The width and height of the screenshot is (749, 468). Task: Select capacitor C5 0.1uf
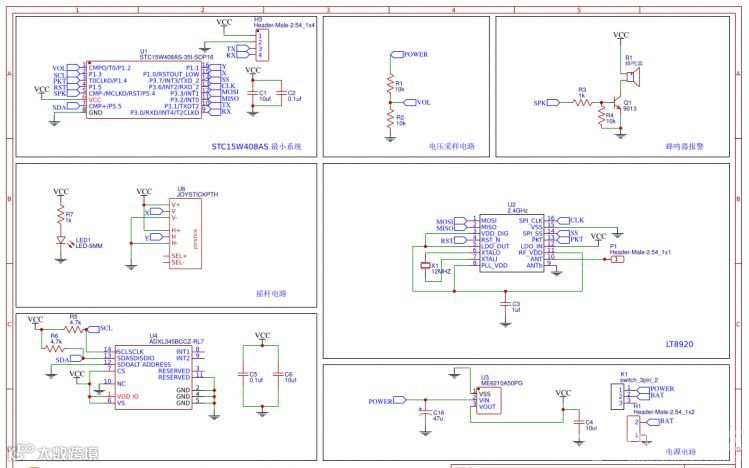pyautogui.click(x=244, y=375)
